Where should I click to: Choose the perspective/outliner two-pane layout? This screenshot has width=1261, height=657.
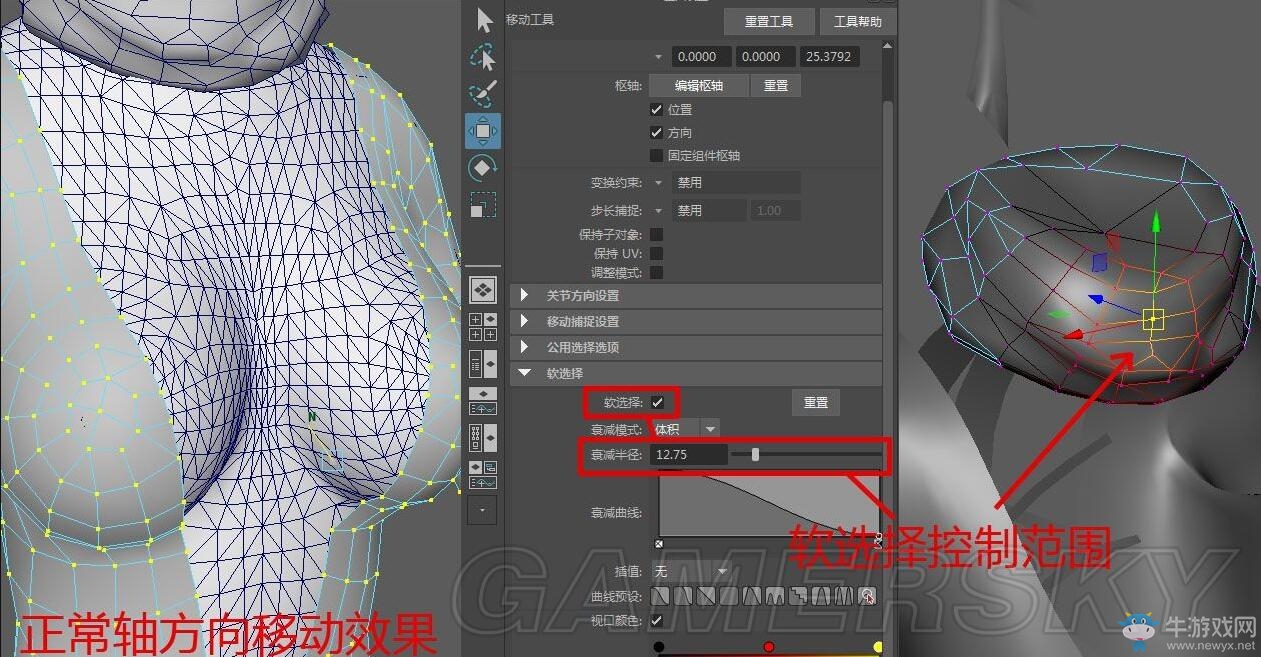483,363
